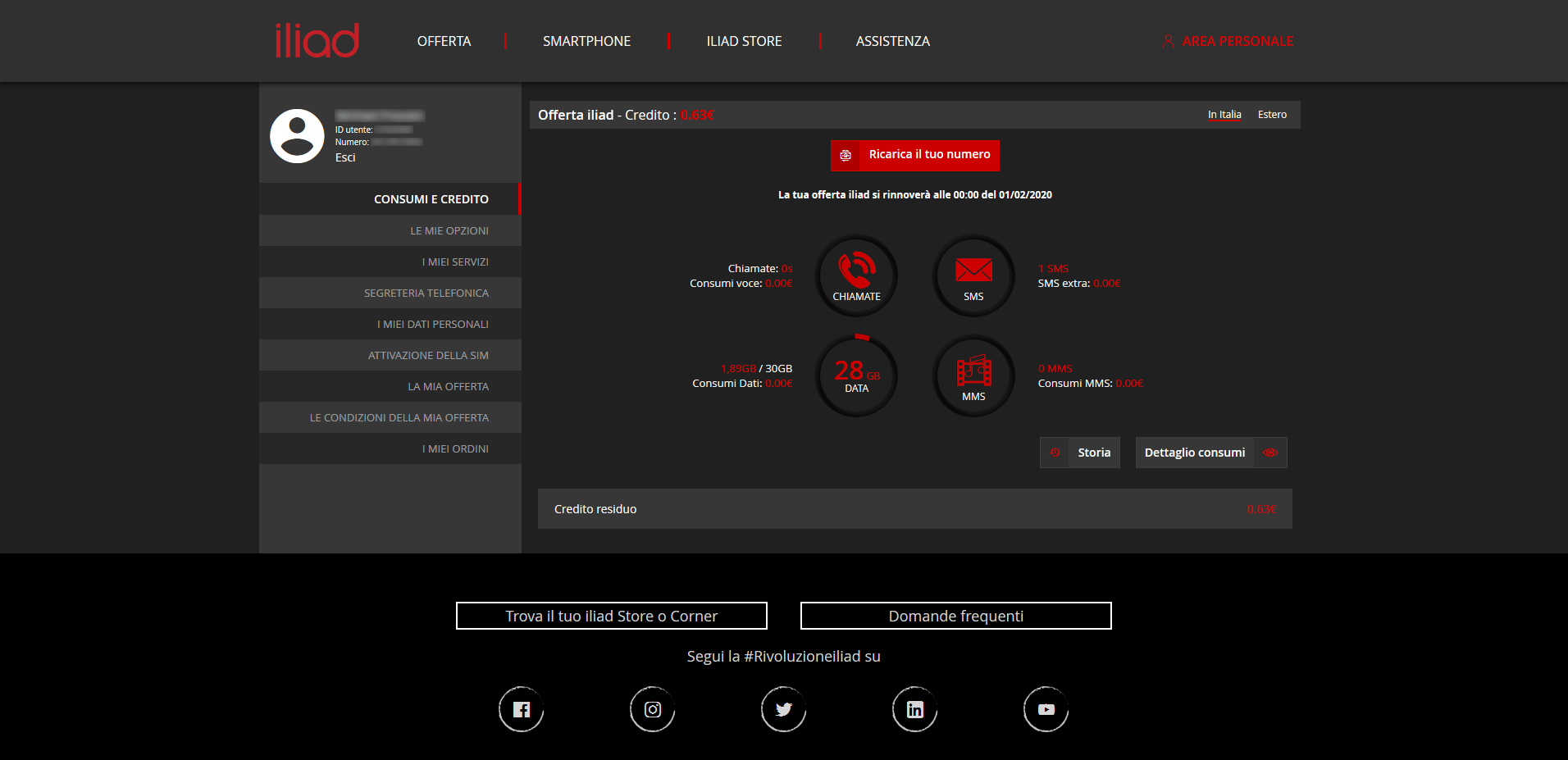Click the Consumi voce amount

pyautogui.click(x=779, y=284)
